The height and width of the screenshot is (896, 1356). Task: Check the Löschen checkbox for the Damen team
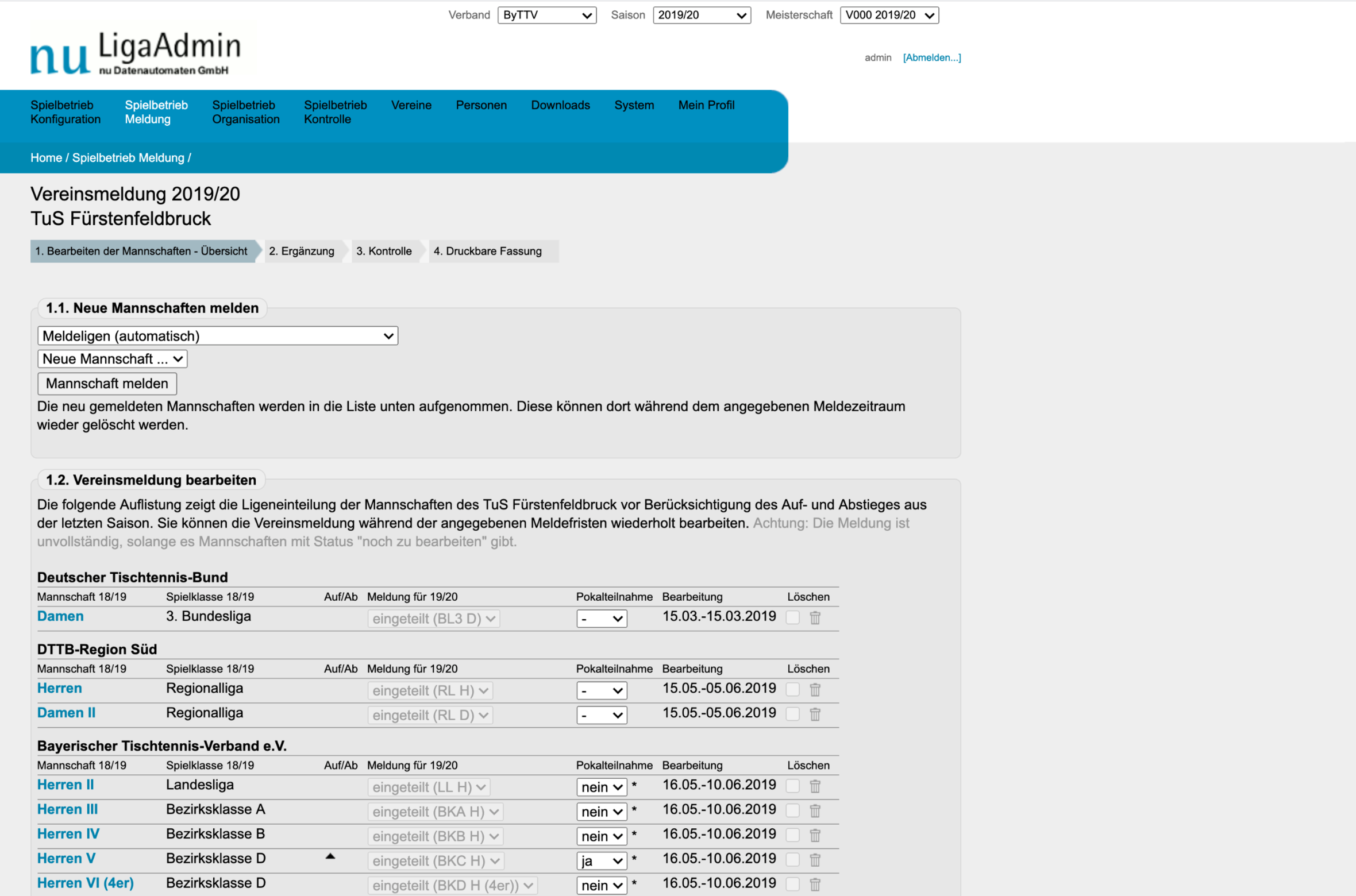(793, 617)
